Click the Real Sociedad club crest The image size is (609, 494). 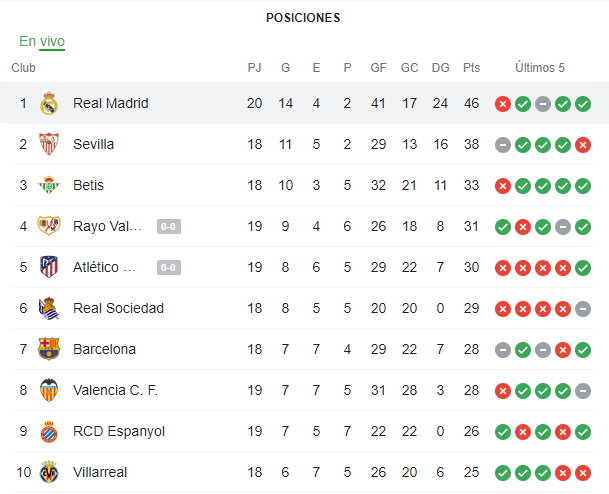[x=49, y=308]
